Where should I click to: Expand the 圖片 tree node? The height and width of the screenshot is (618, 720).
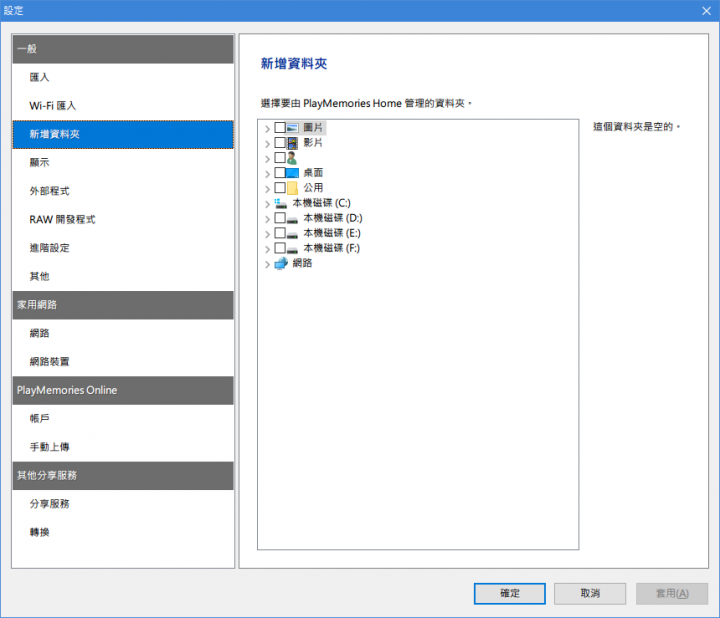click(267, 129)
